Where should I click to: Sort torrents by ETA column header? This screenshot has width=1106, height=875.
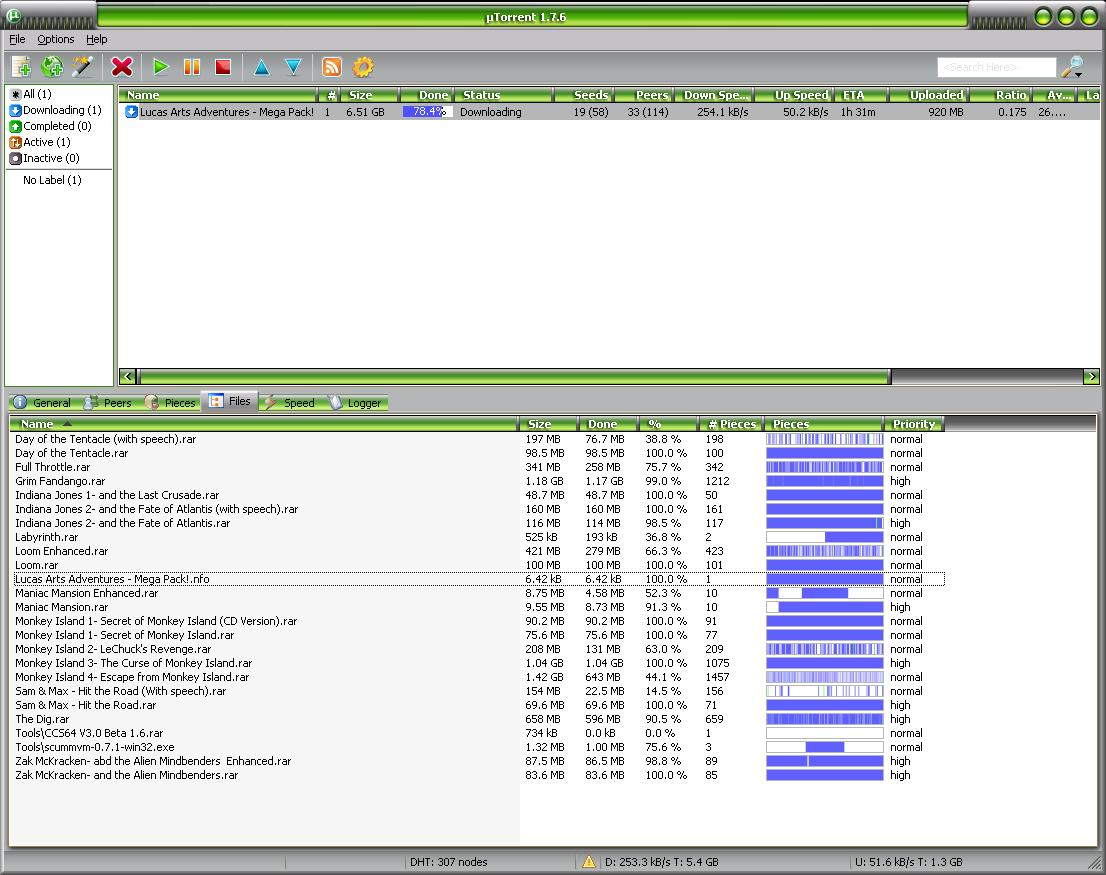[861, 94]
